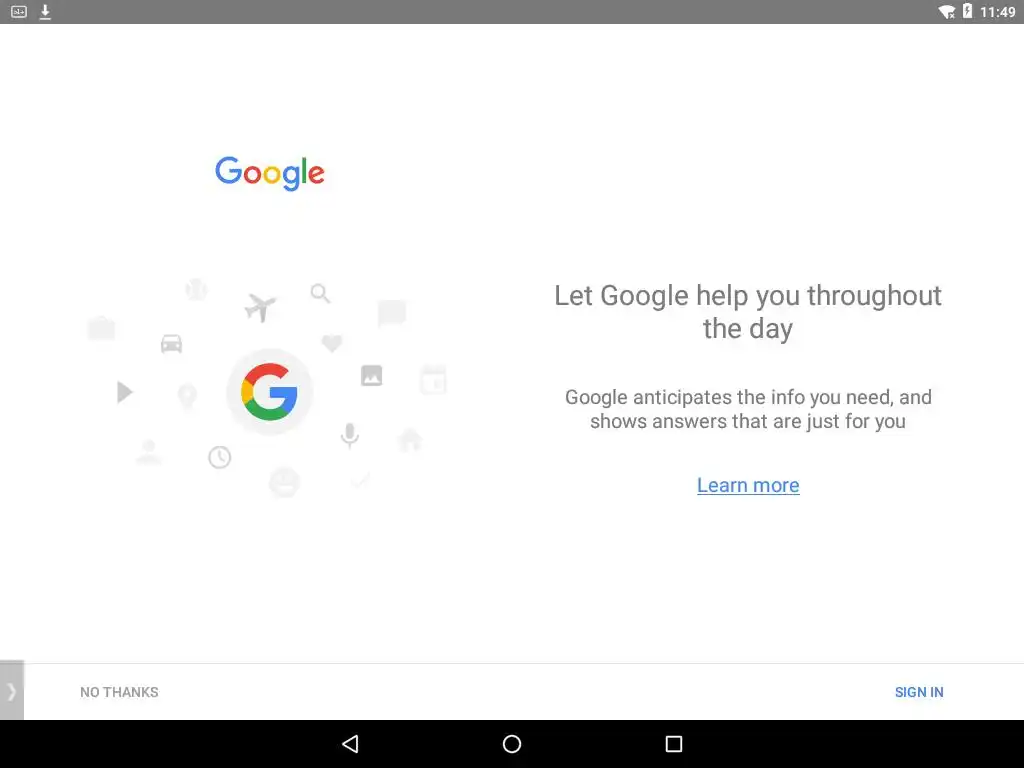The width and height of the screenshot is (1024, 768).
Task: Tap the microphone icon
Action: pos(349,435)
